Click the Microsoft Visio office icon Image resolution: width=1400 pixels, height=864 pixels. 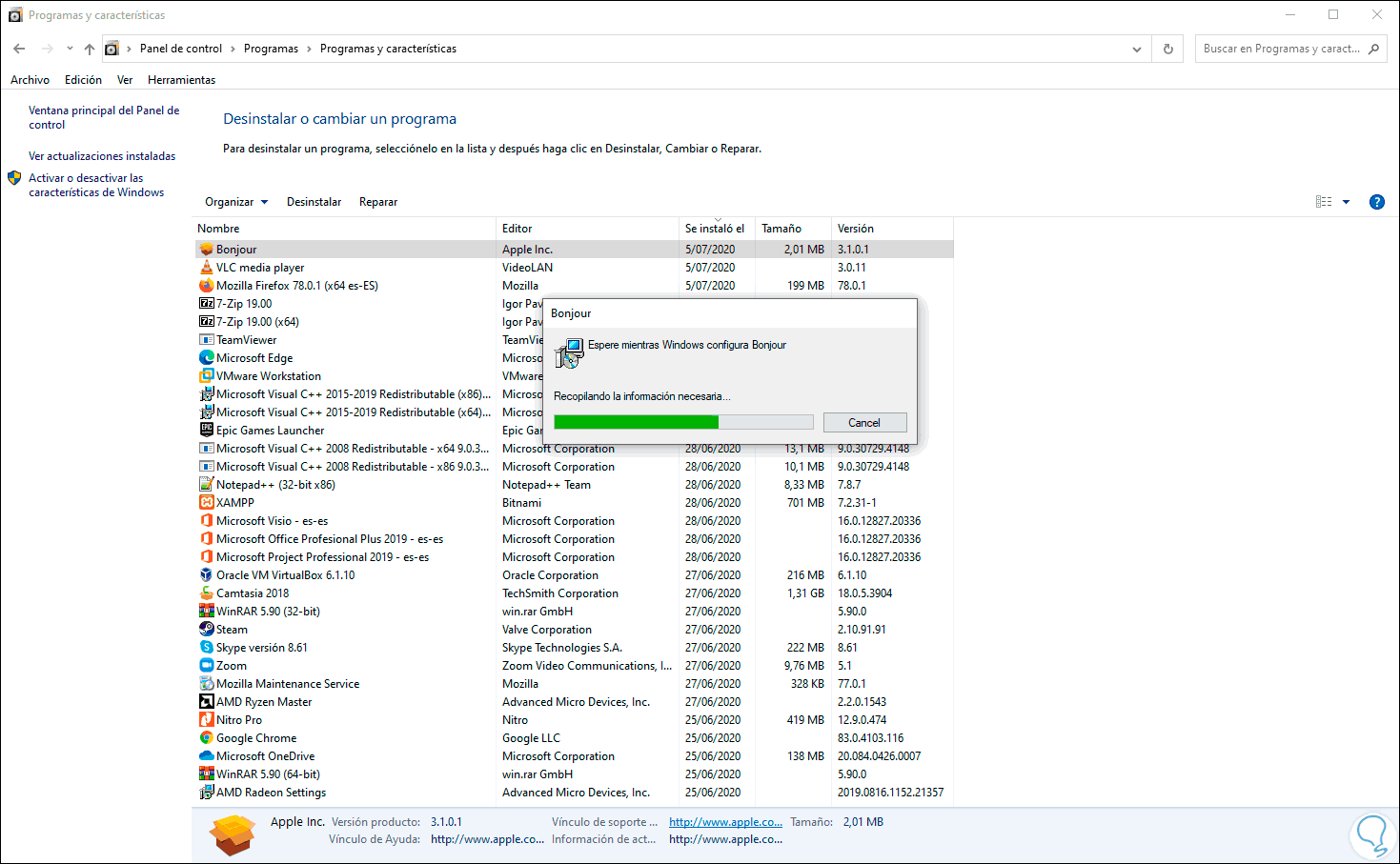coord(206,521)
